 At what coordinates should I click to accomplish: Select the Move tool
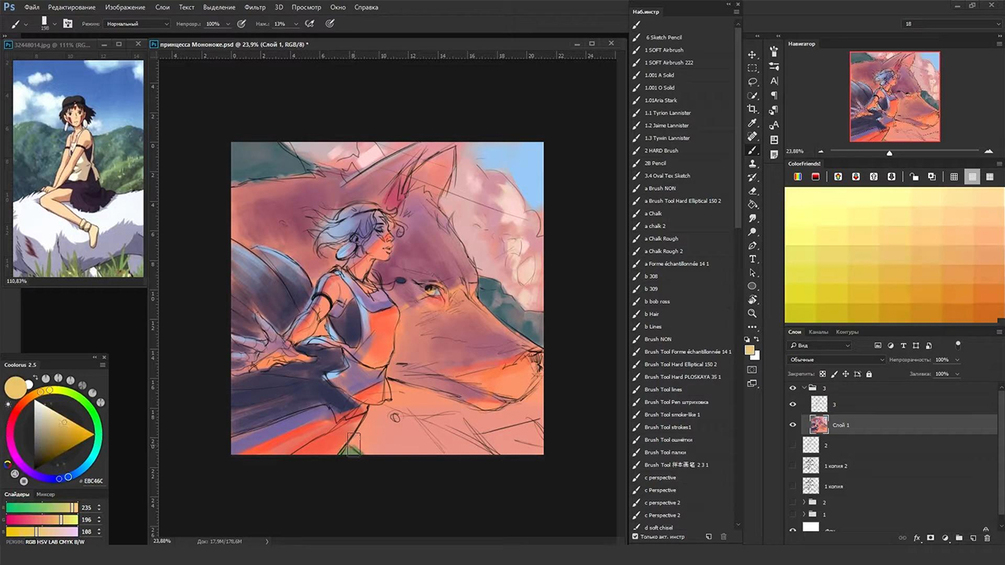tap(752, 54)
